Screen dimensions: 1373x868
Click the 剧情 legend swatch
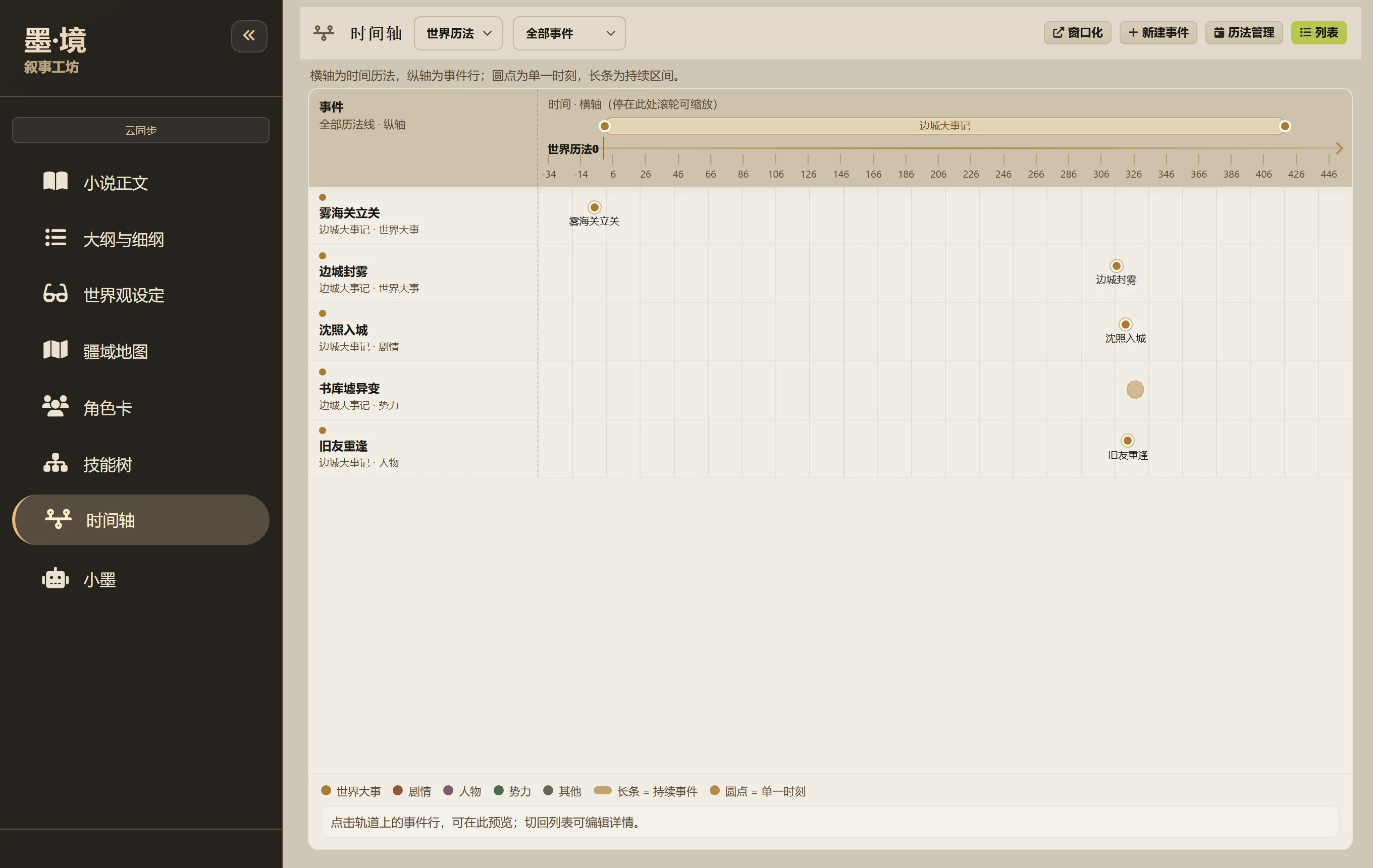pyautogui.click(x=398, y=790)
